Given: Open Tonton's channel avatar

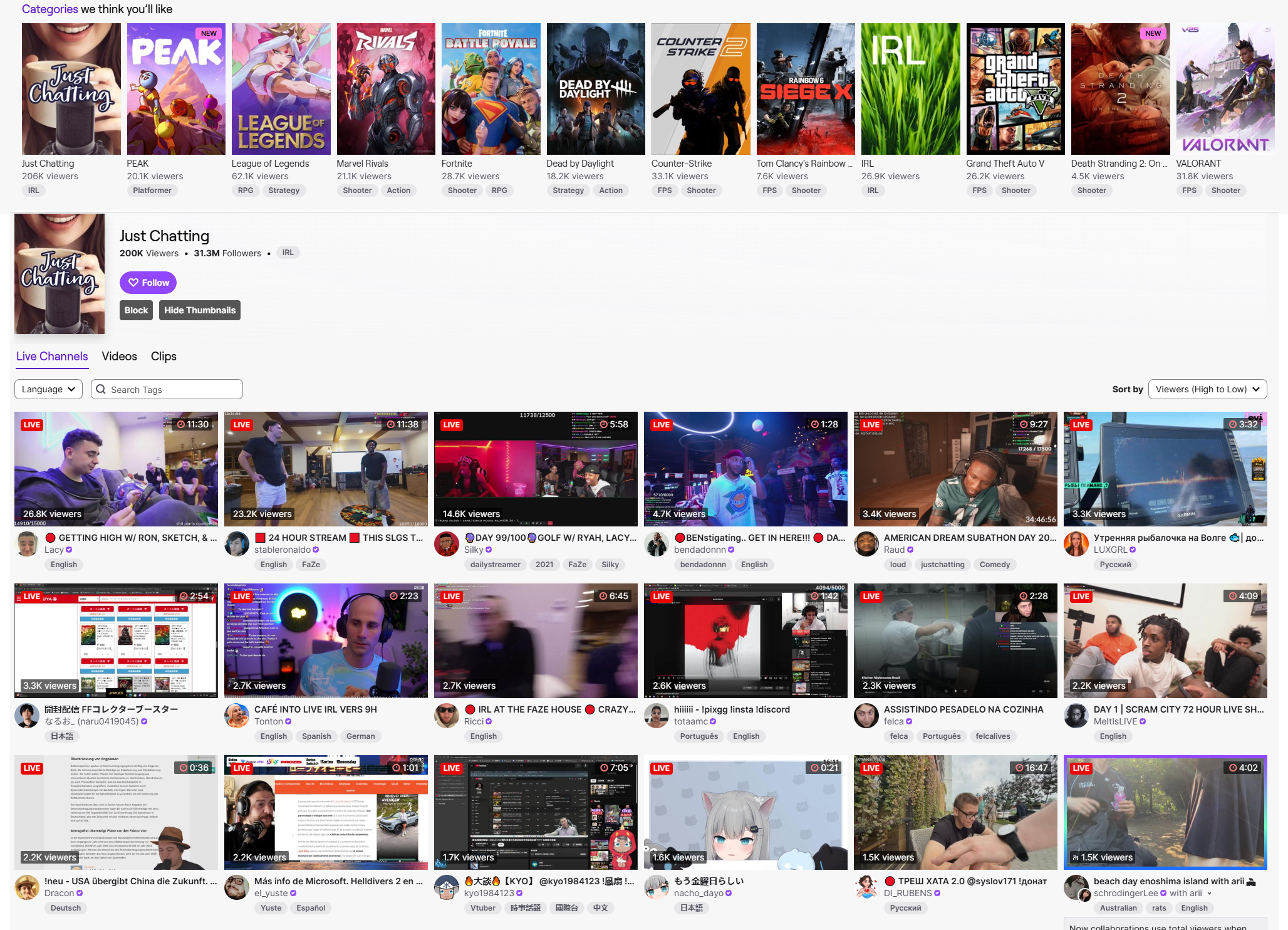Looking at the screenshot, I should coord(237,715).
